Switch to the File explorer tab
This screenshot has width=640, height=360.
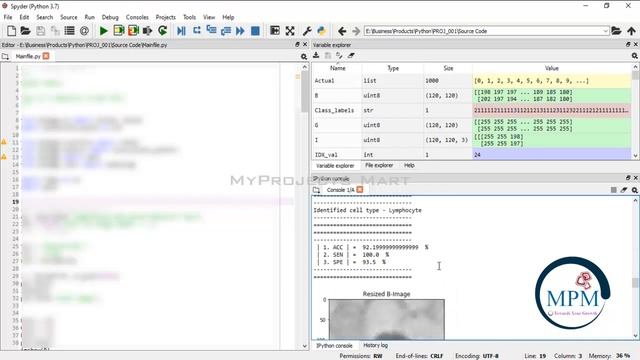(379, 165)
